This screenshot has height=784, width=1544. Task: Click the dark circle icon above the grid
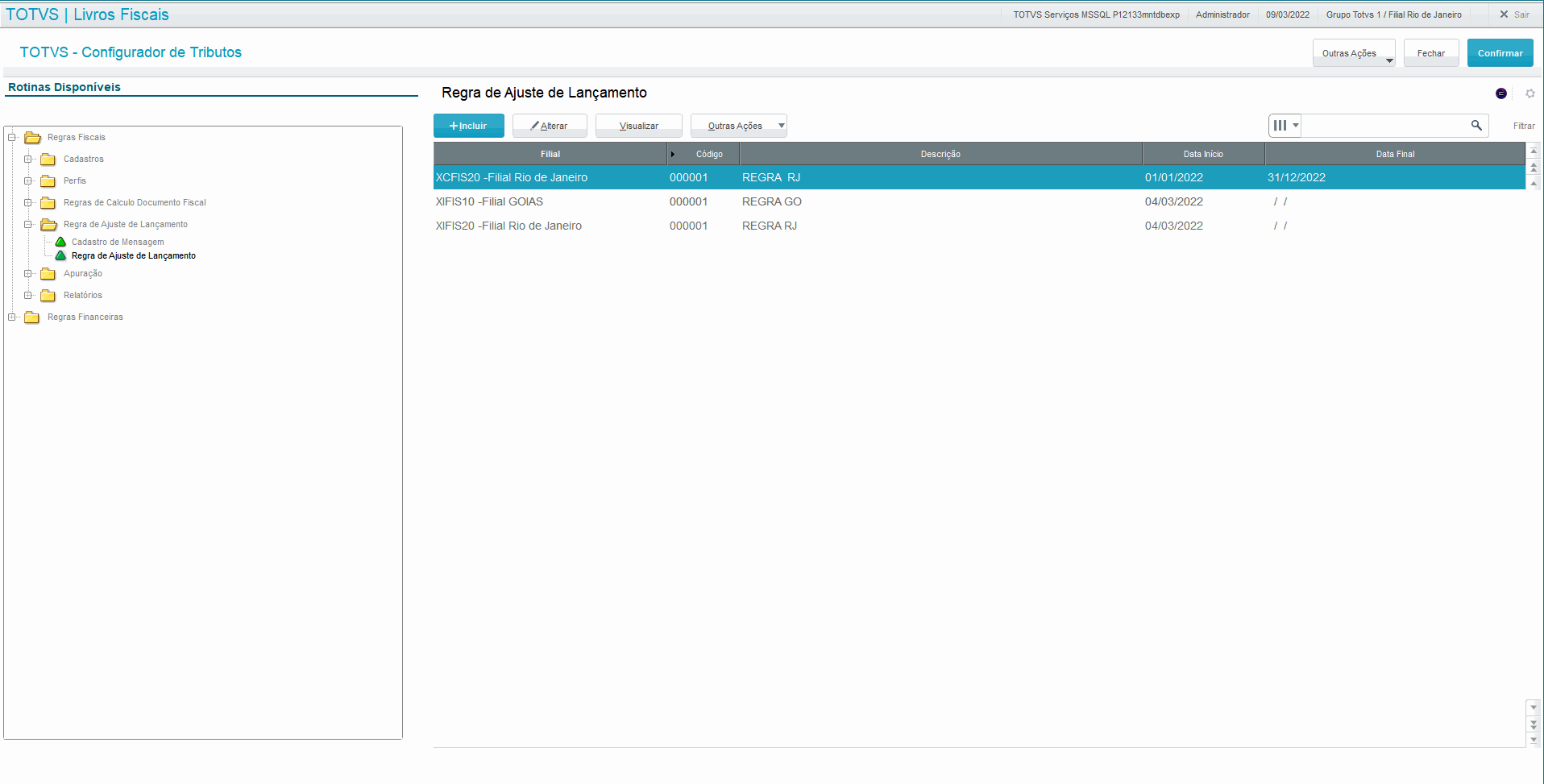1501,93
